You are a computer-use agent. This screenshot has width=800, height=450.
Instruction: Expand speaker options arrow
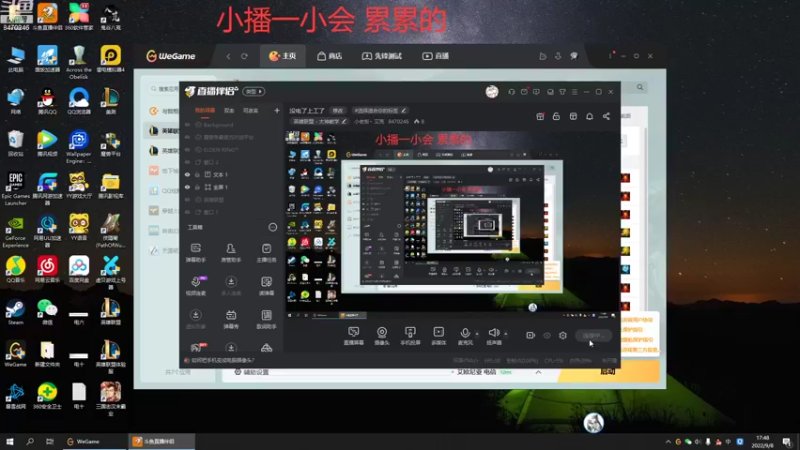tap(506, 334)
